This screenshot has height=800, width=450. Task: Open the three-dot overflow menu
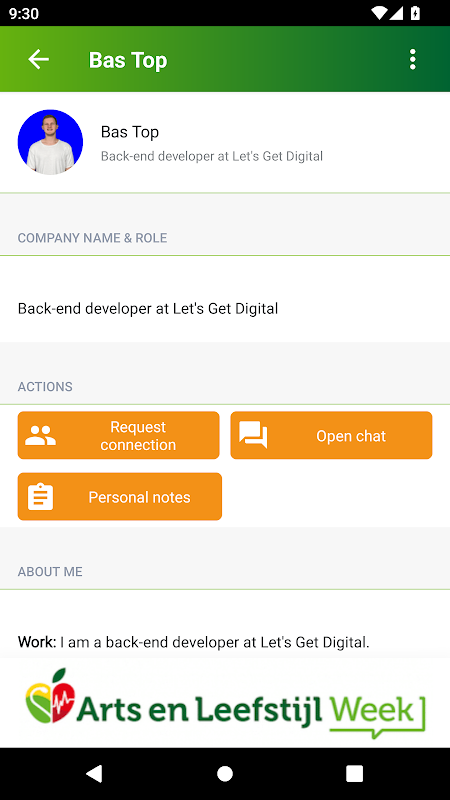(x=412, y=60)
